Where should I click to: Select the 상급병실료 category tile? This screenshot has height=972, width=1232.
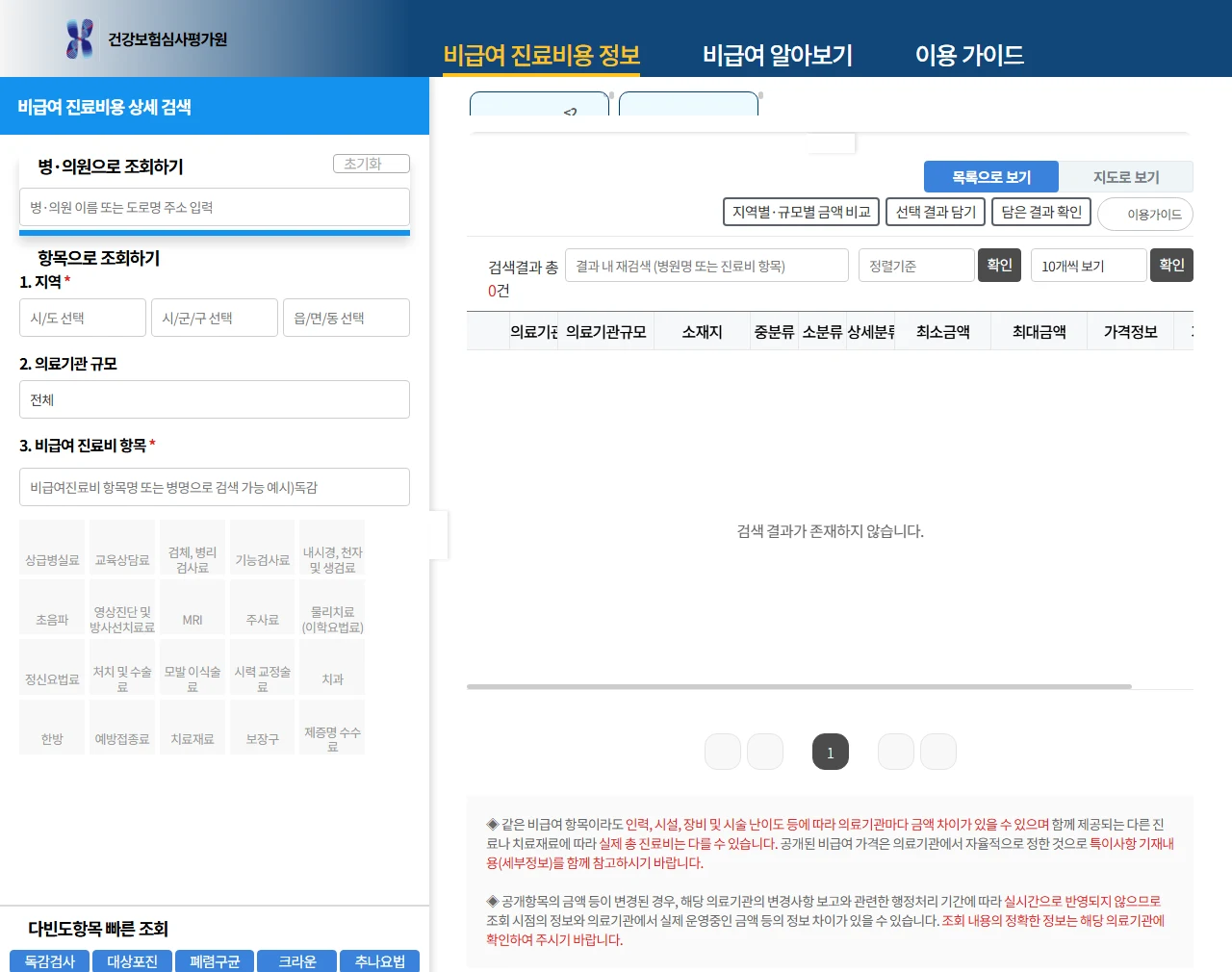coord(52,548)
